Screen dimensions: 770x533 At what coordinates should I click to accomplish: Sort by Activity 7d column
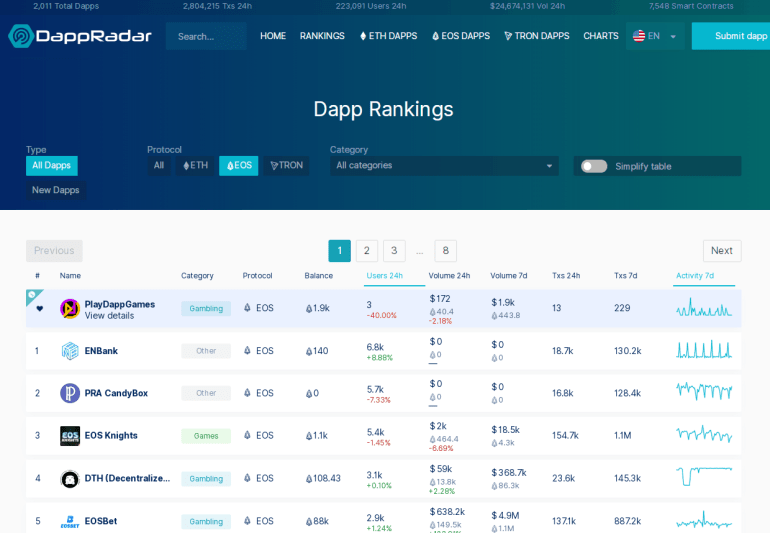click(x=695, y=276)
